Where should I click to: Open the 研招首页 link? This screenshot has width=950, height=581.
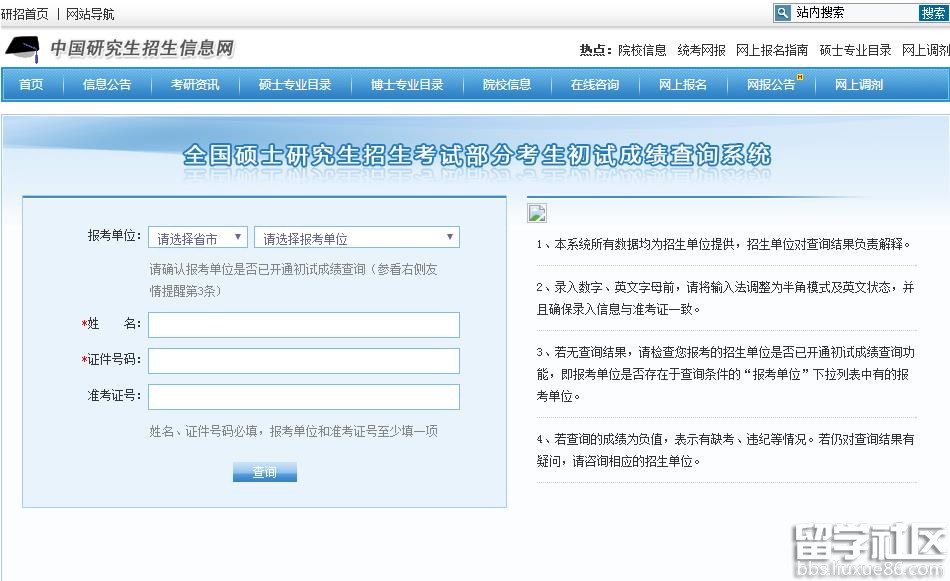[26, 12]
